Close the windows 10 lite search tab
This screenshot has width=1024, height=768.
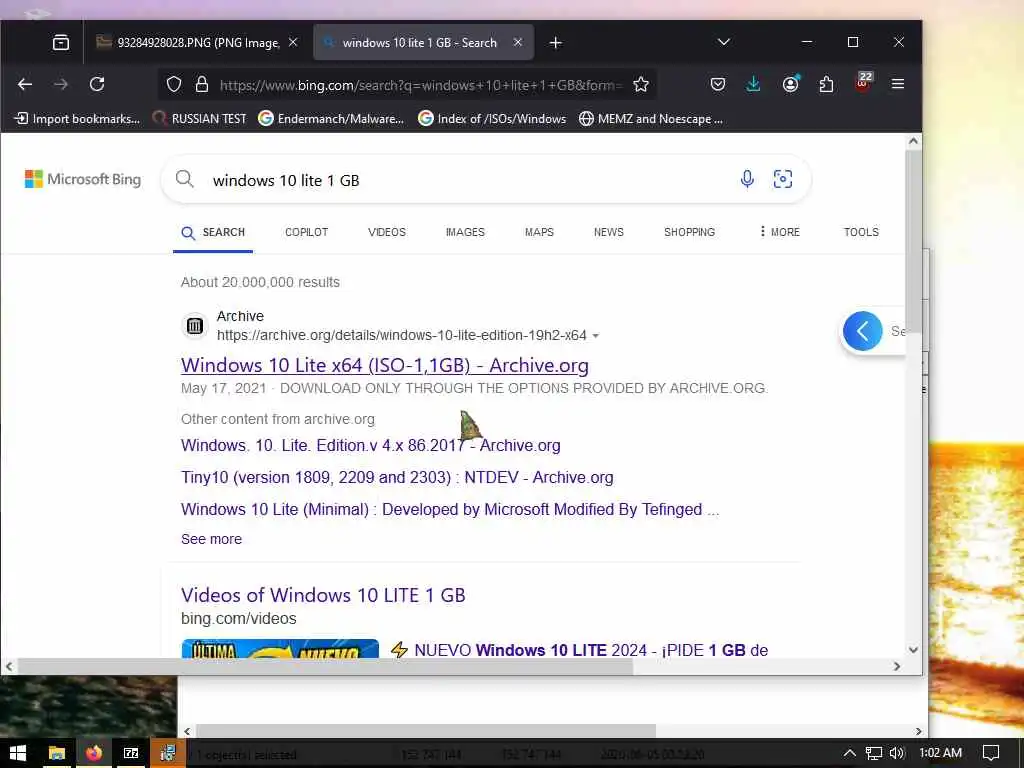[518, 42]
